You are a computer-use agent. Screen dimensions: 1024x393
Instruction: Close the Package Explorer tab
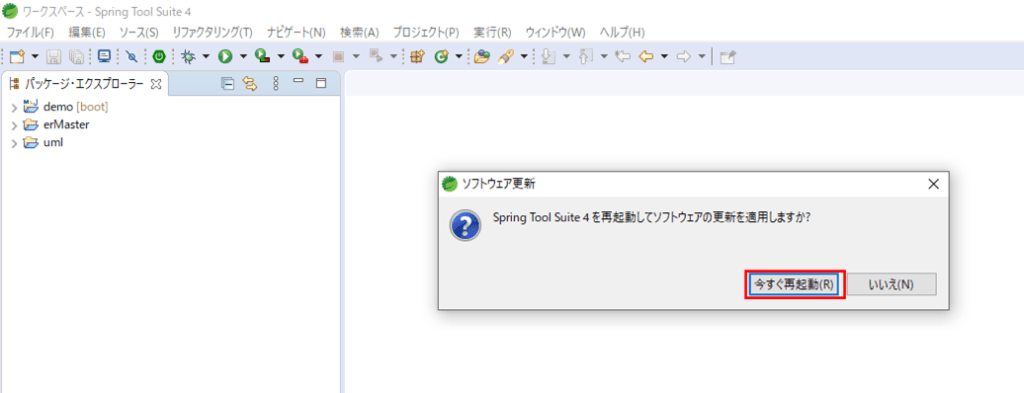pyautogui.click(x=156, y=84)
